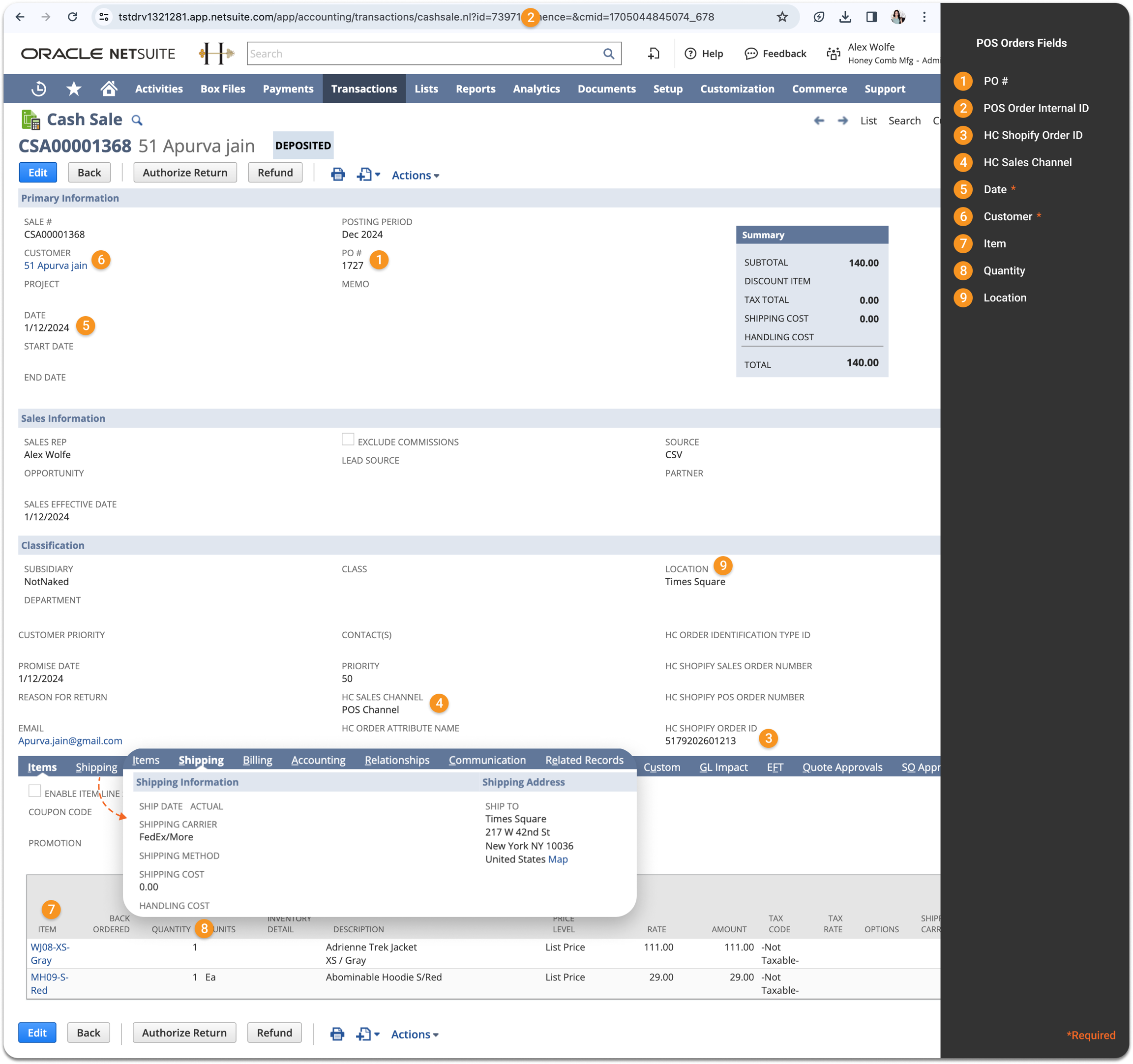Open the change role icon beside Alex Wolfe
Image resolution: width=1133 pixels, height=1064 pixels.
click(833, 54)
